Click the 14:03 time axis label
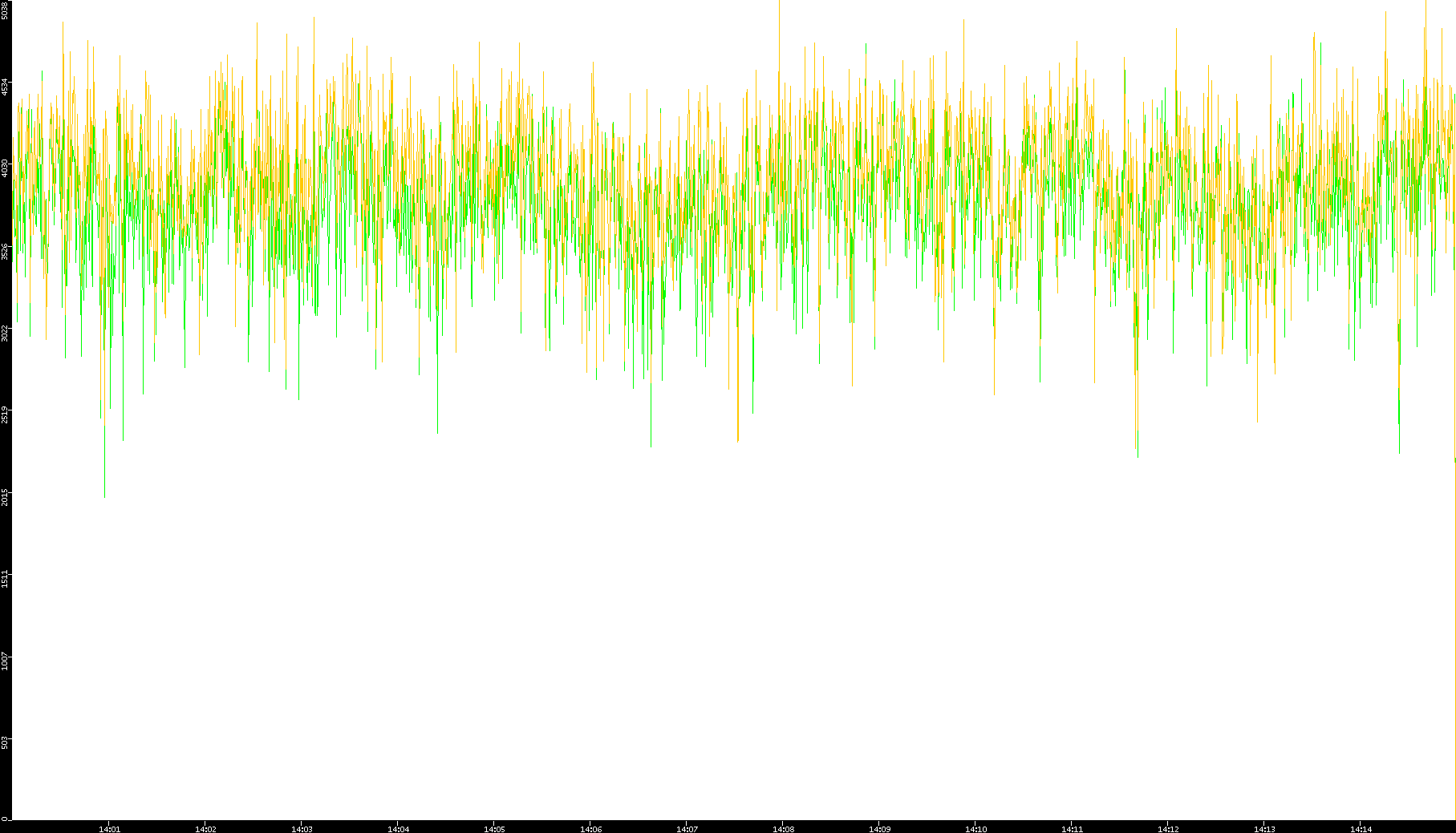This screenshot has width=1456, height=833. [x=302, y=829]
